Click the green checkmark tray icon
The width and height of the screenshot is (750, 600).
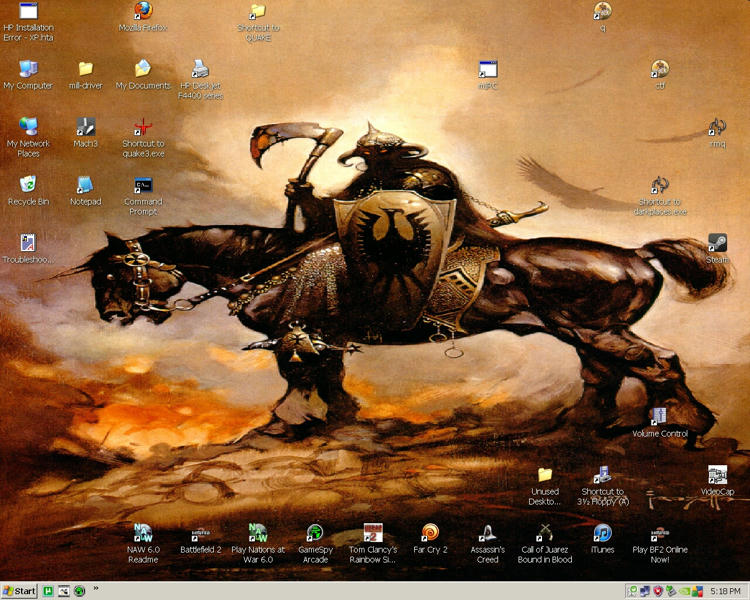click(x=632, y=591)
